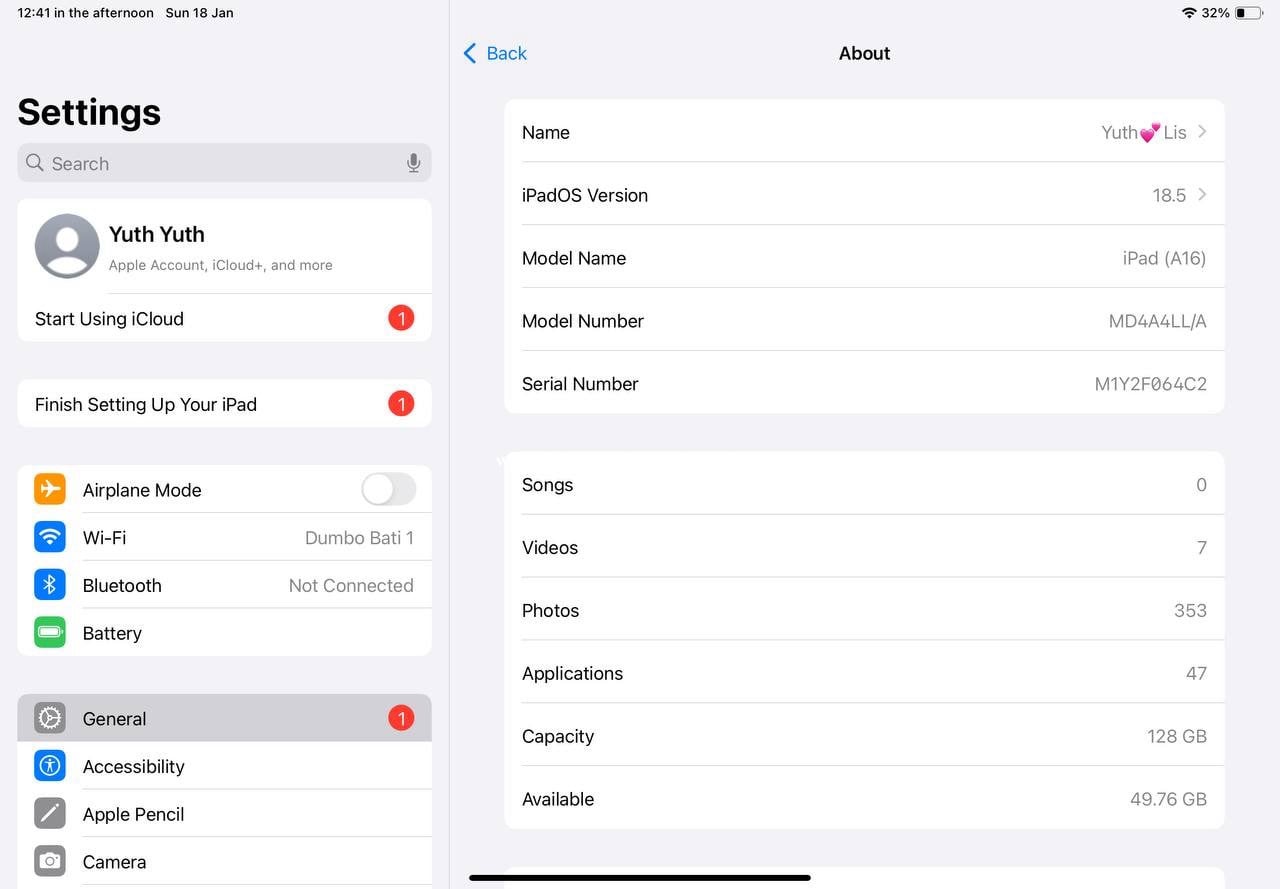Viewport: 1280px width, 889px height.
Task: Toggle the Airplane Mode switch
Action: click(x=388, y=489)
